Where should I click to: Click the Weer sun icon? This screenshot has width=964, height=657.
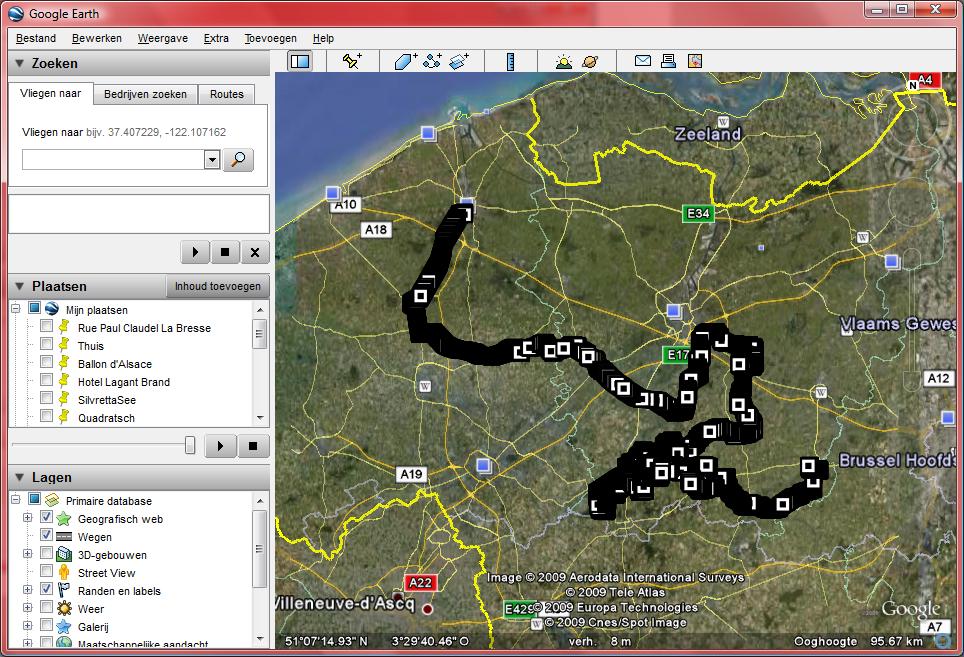64,608
